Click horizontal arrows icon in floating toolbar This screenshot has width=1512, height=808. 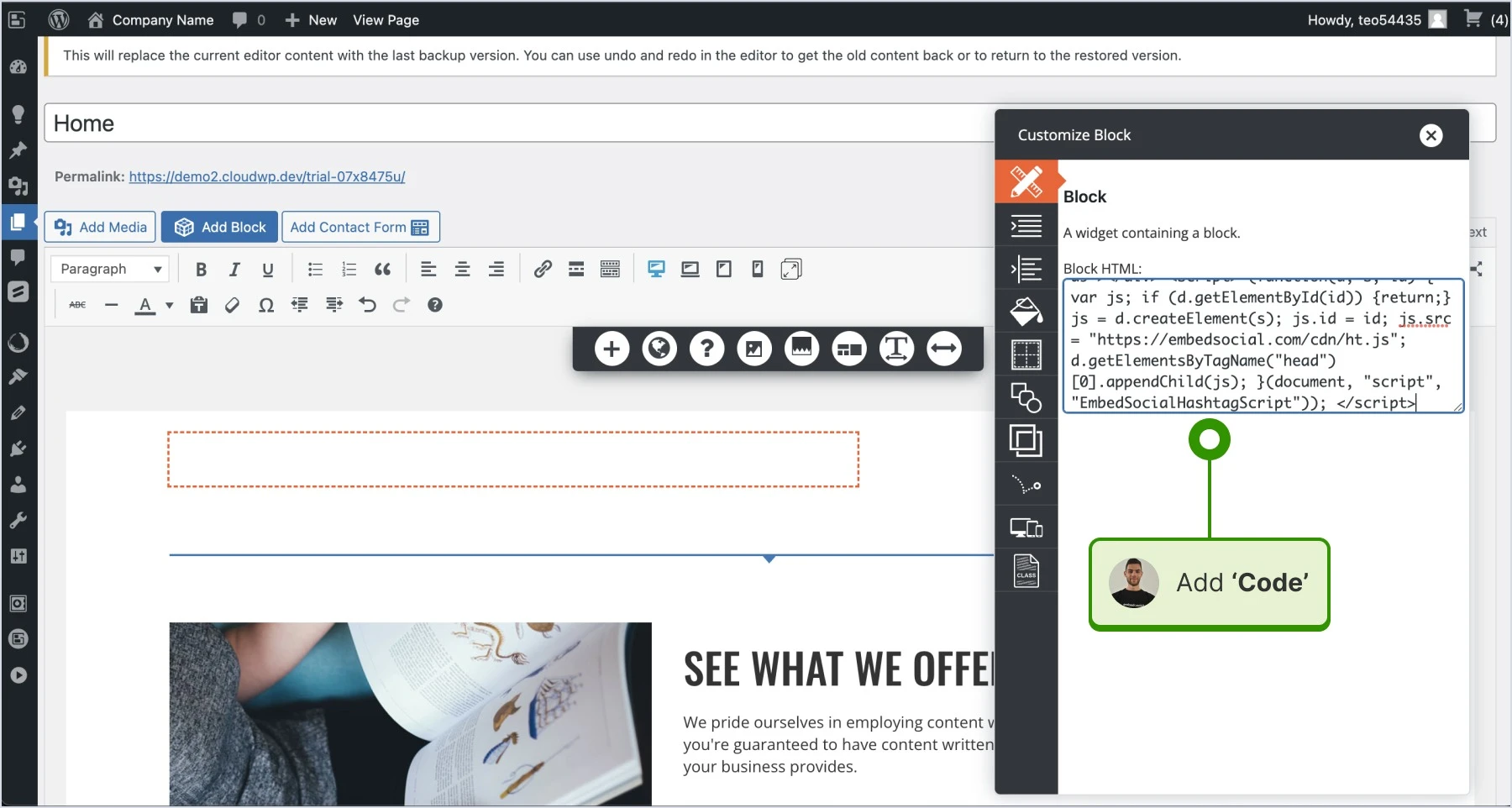point(944,349)
